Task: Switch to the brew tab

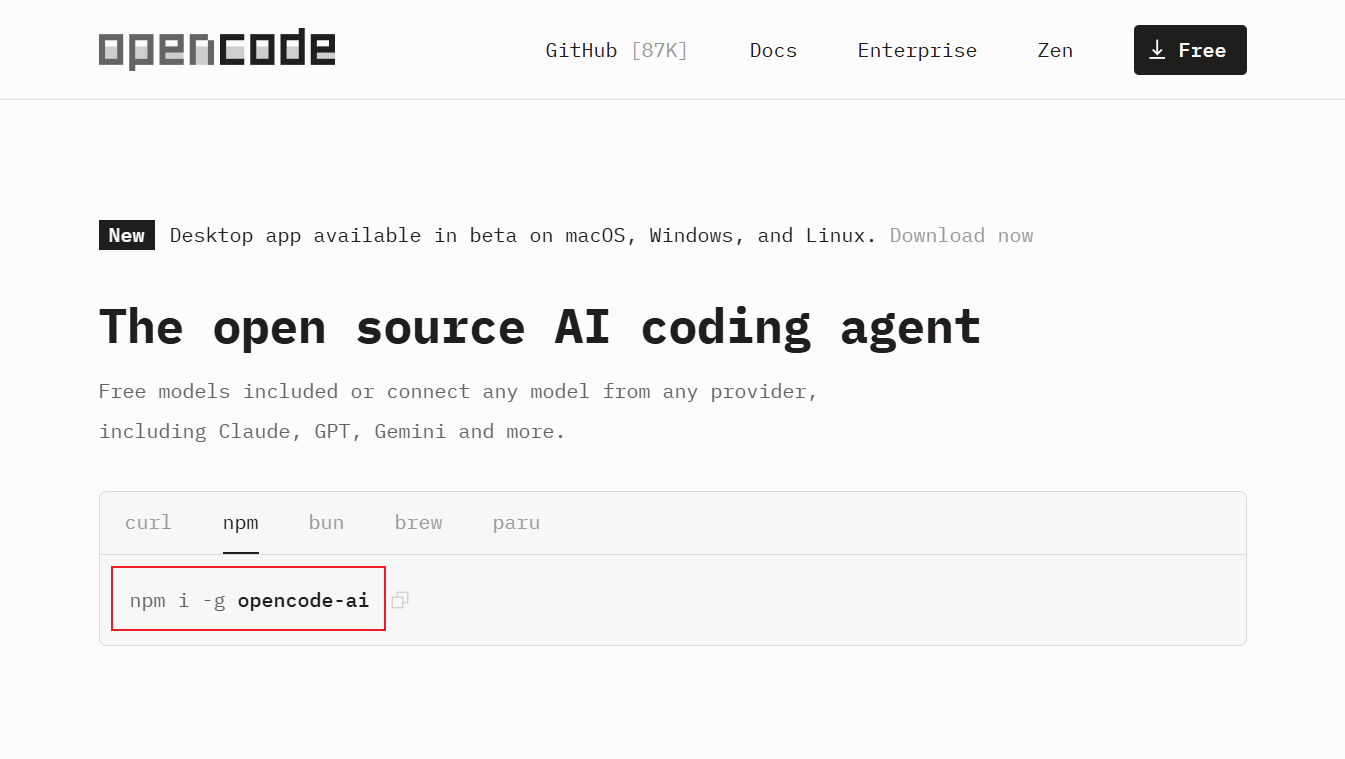Action: (418, 522)
